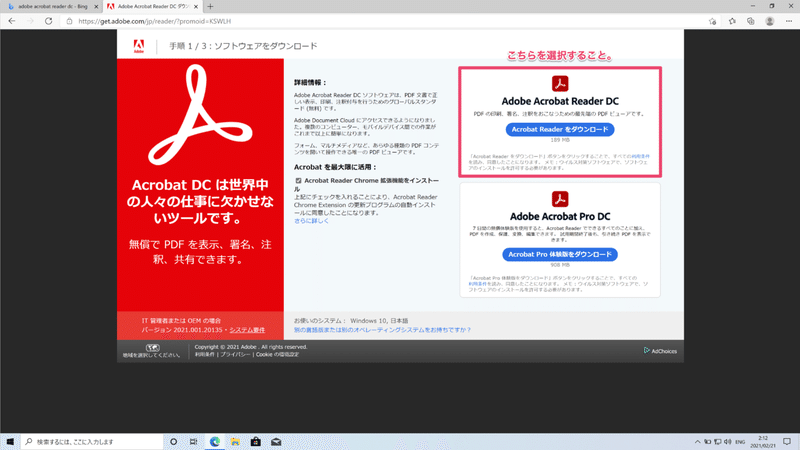Click the AdChoices icon in footer
The image size is (800, 450).
646,351
